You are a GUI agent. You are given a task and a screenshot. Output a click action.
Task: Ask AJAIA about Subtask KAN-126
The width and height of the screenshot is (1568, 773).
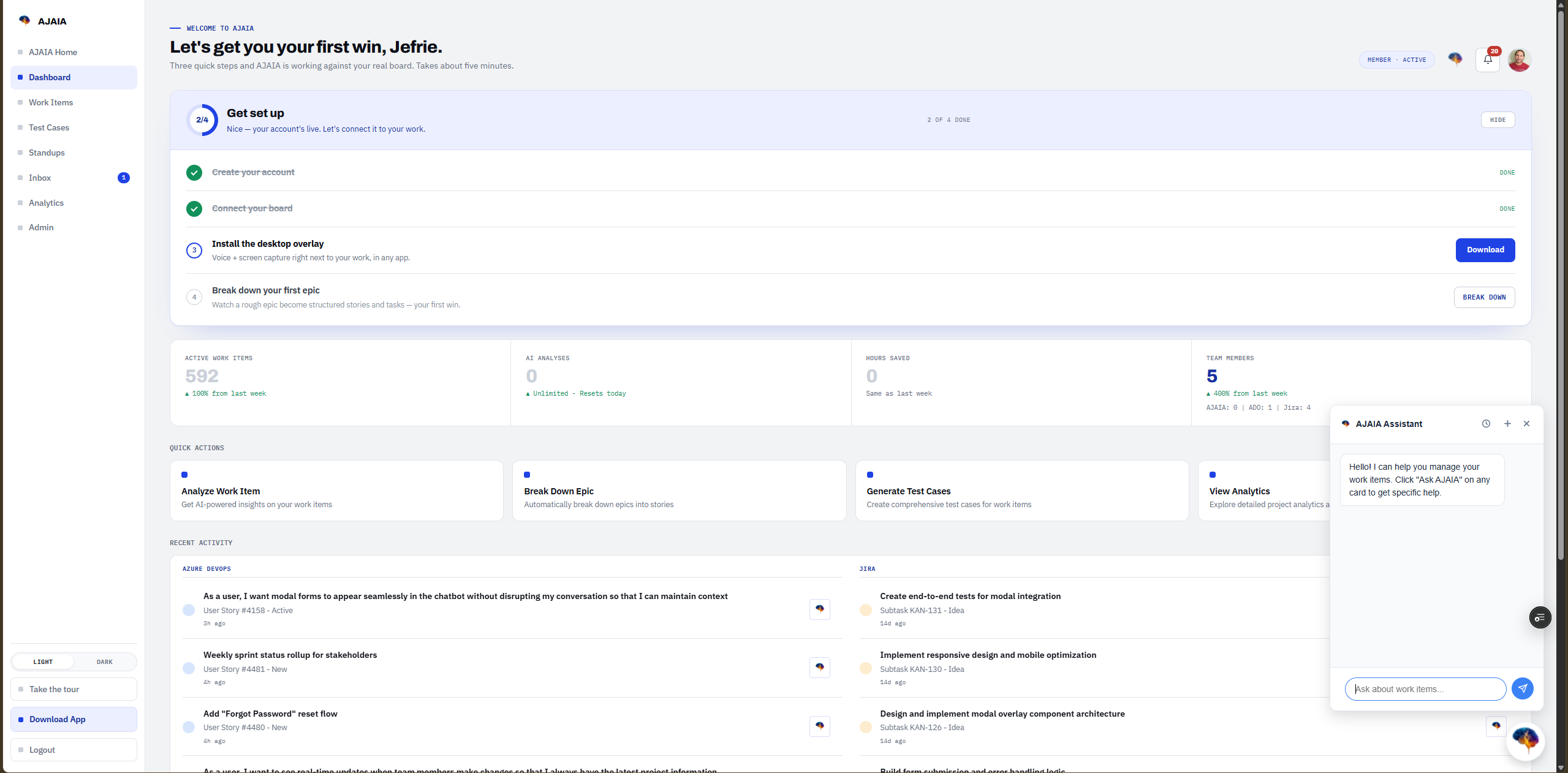point(1496,726)
